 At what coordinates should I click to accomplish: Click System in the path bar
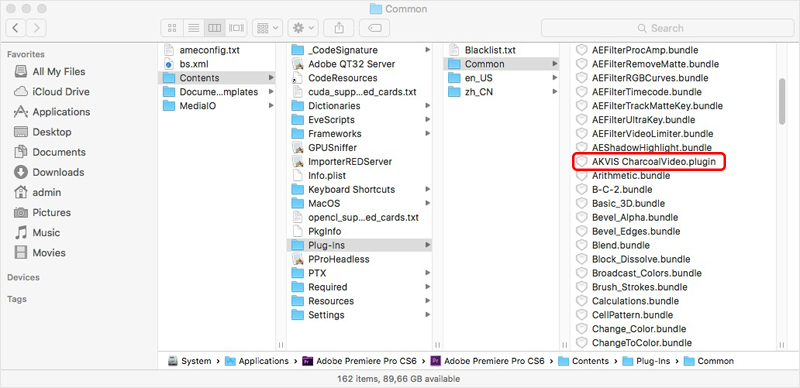(189, 361)
